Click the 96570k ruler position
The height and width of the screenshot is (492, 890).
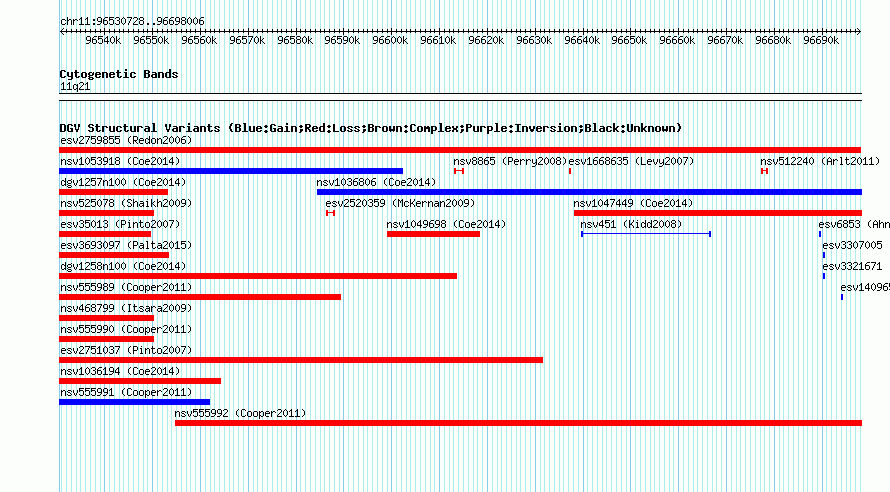coord(247,40)
